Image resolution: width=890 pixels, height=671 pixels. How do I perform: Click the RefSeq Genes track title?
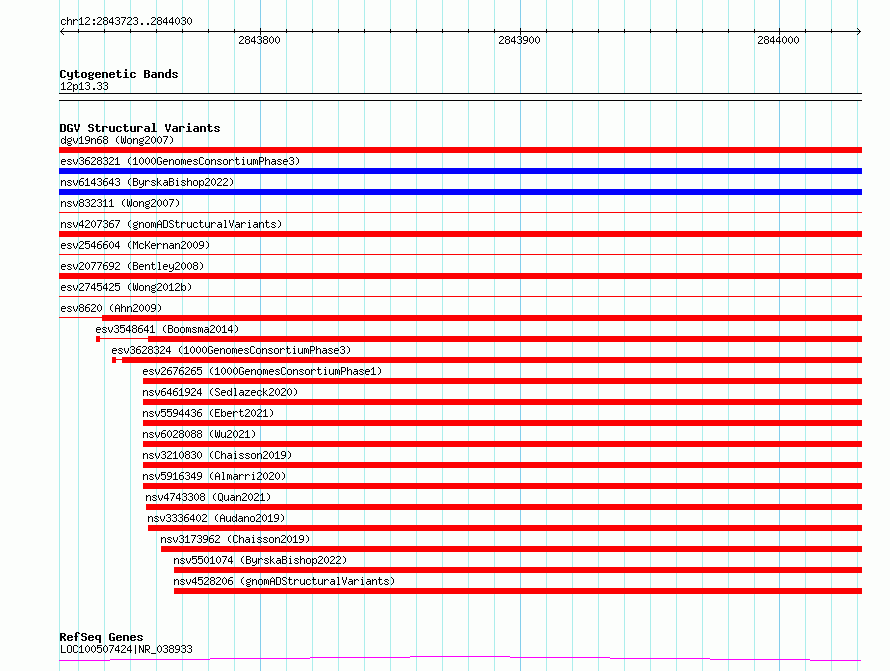tap(101, 637)
